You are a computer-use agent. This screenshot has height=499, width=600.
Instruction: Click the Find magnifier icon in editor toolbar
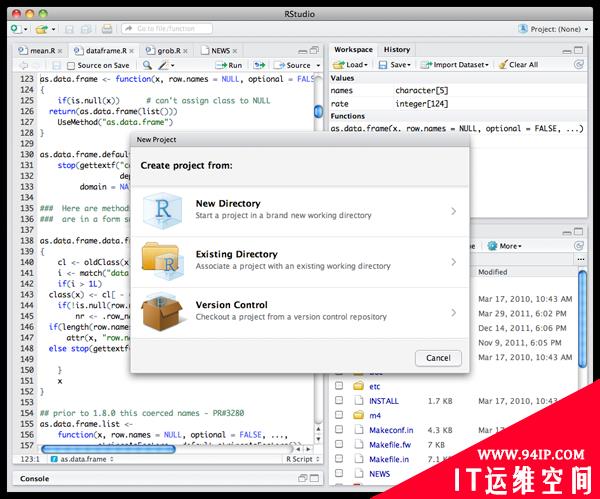pyautogui.click(x=147, y=65)
